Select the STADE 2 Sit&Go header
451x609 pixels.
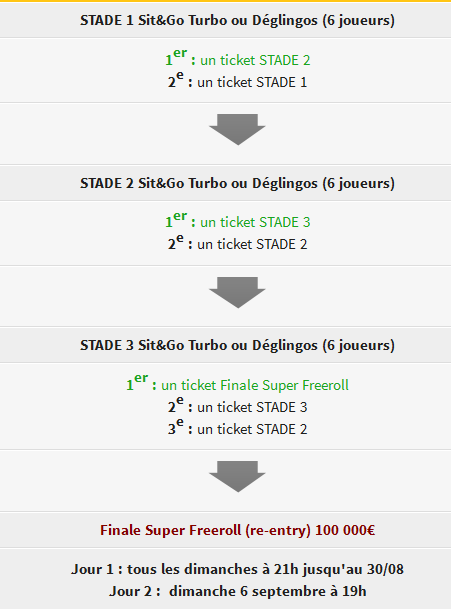coord(237,183)
